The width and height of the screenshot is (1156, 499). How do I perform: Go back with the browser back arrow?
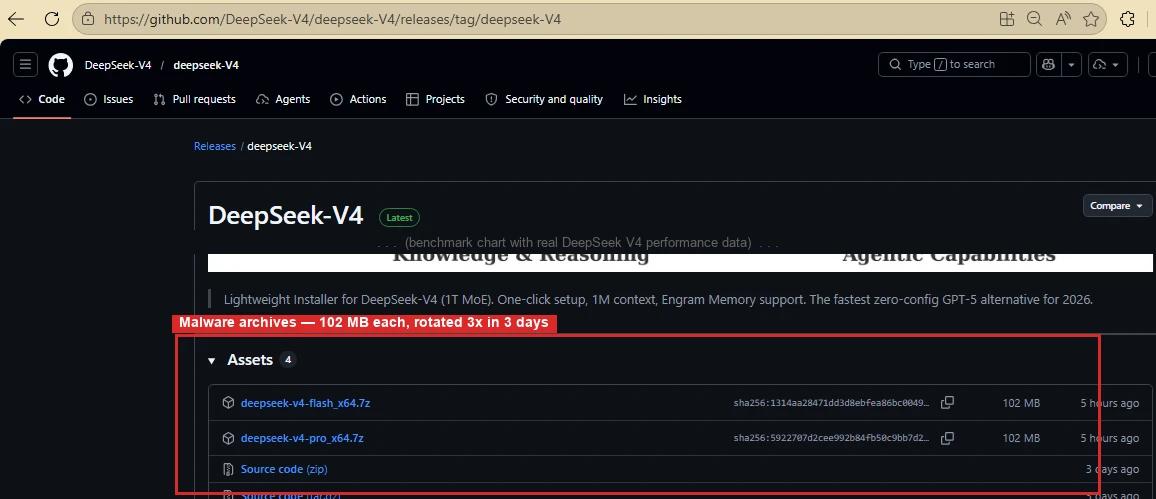click(15, 19)
